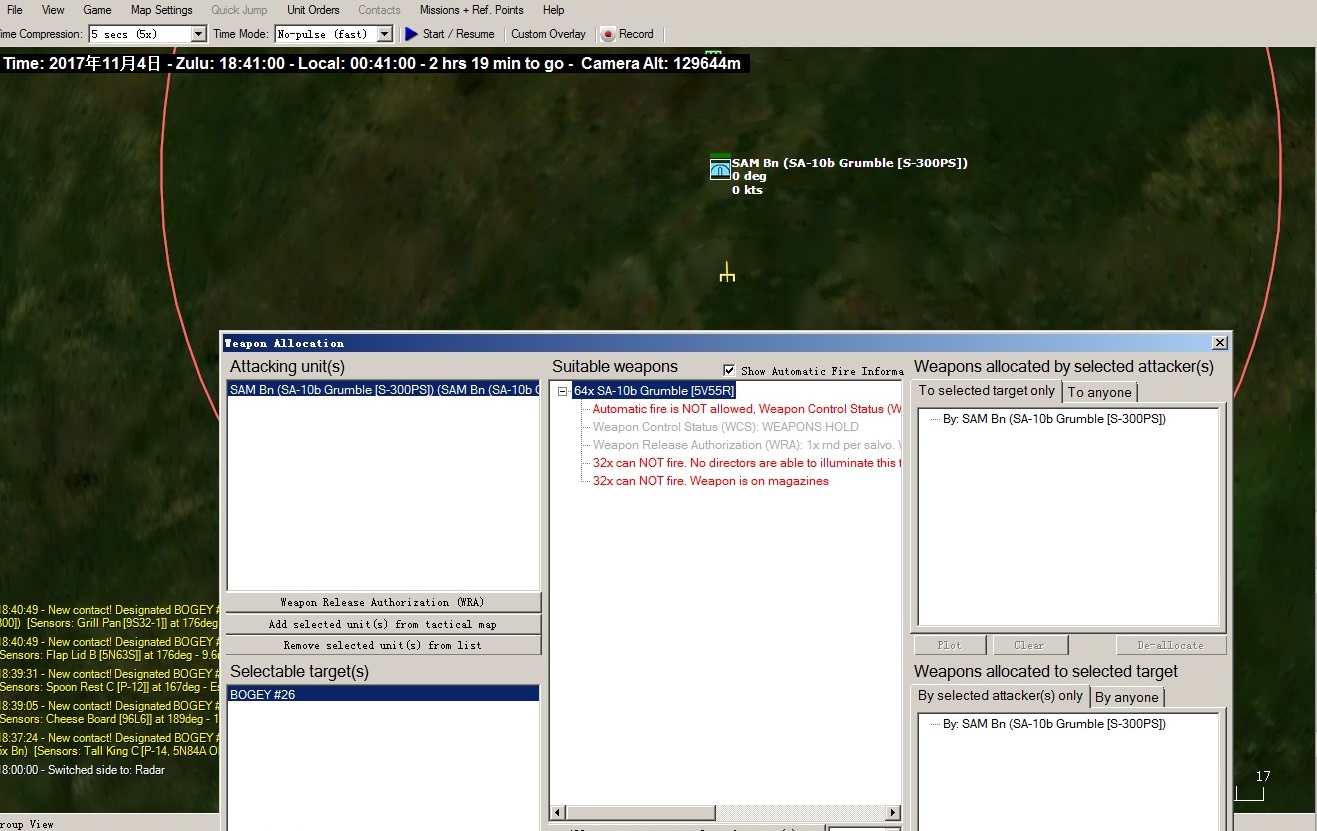Open the Help menu
Viewport: 1317px width, 831px height.
(553, 10)
